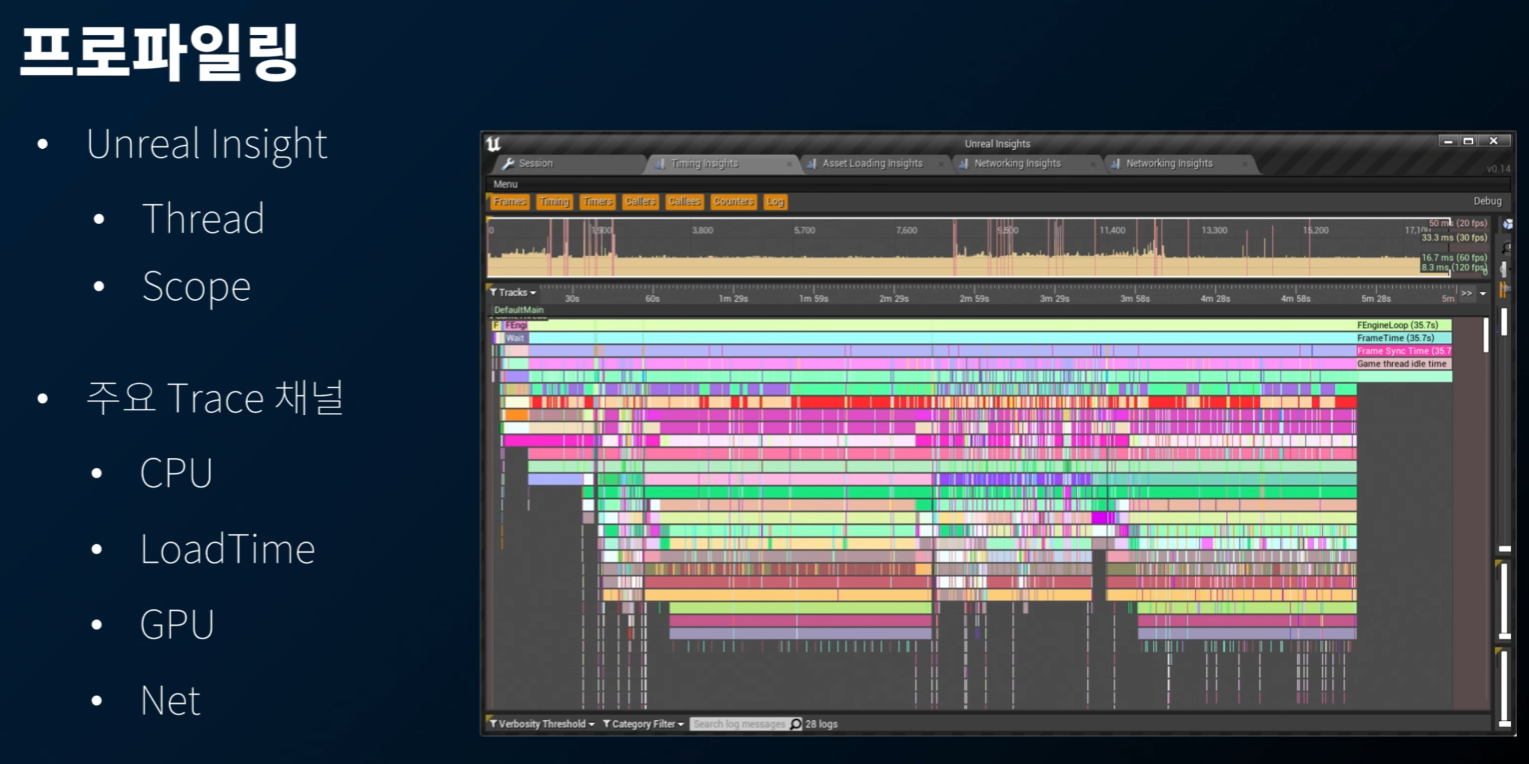Toggle the Timers panel button
This screenshot has height=764, width=1529.
pos(597,202)
